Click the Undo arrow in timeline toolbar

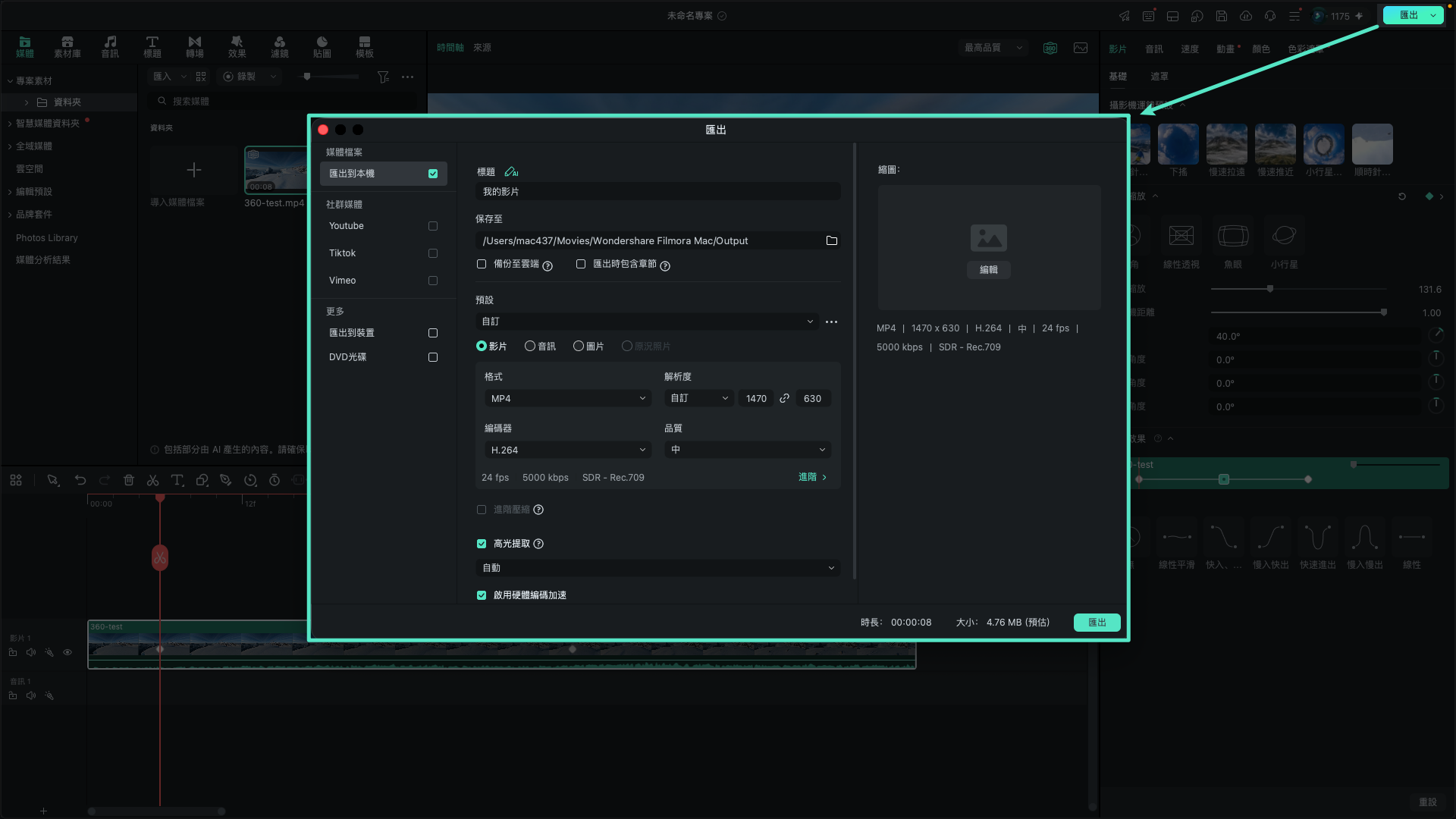80,480
